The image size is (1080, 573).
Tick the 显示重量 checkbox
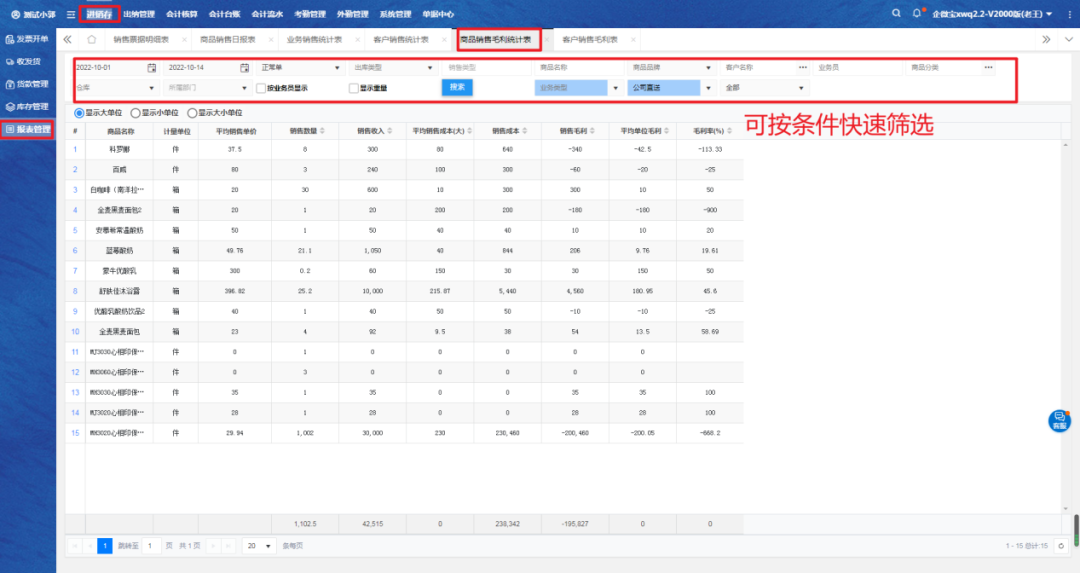(x=353, y=88)
